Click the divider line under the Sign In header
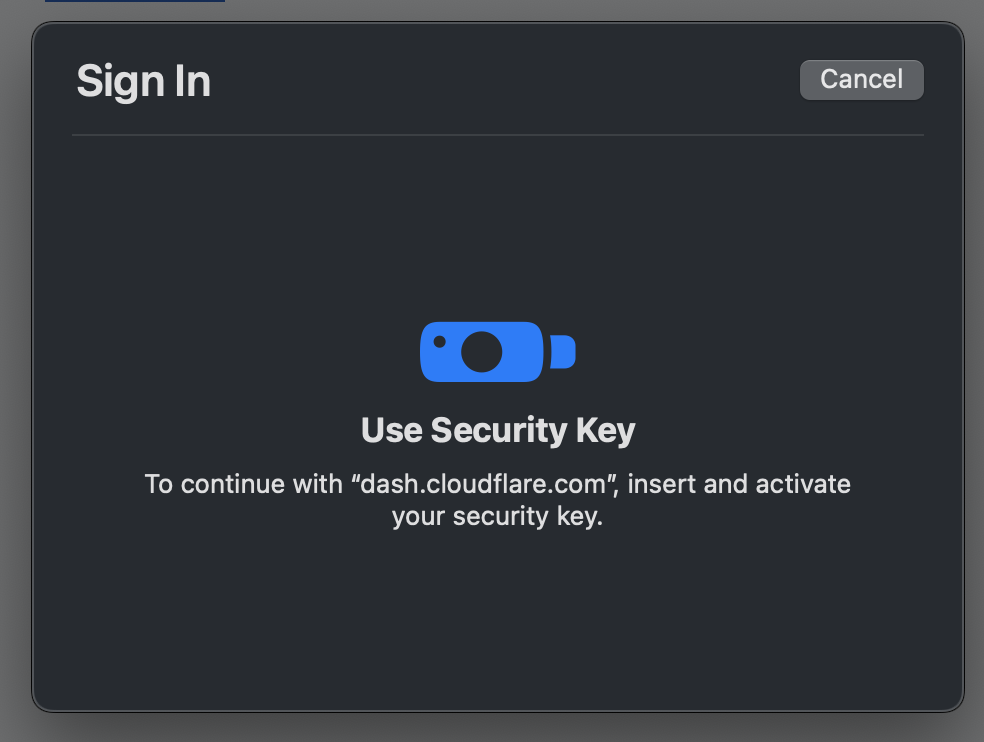The width and height of the screenshot is (984, 742). coord(498,133)
